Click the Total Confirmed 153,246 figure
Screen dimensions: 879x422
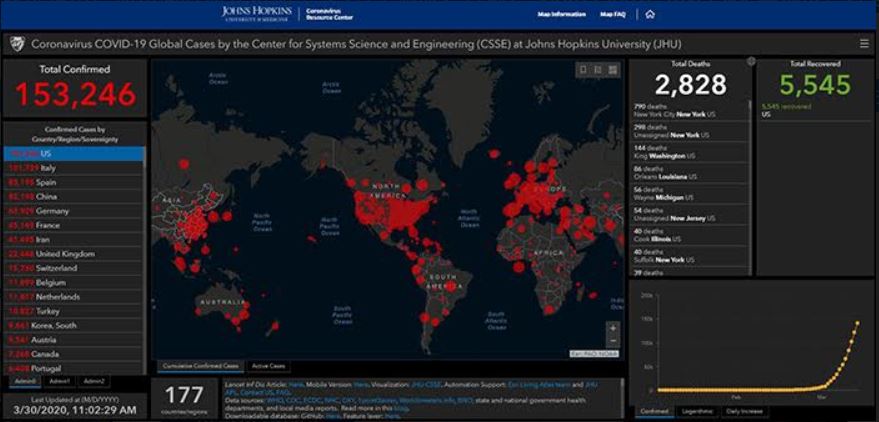tap(75, 94)
